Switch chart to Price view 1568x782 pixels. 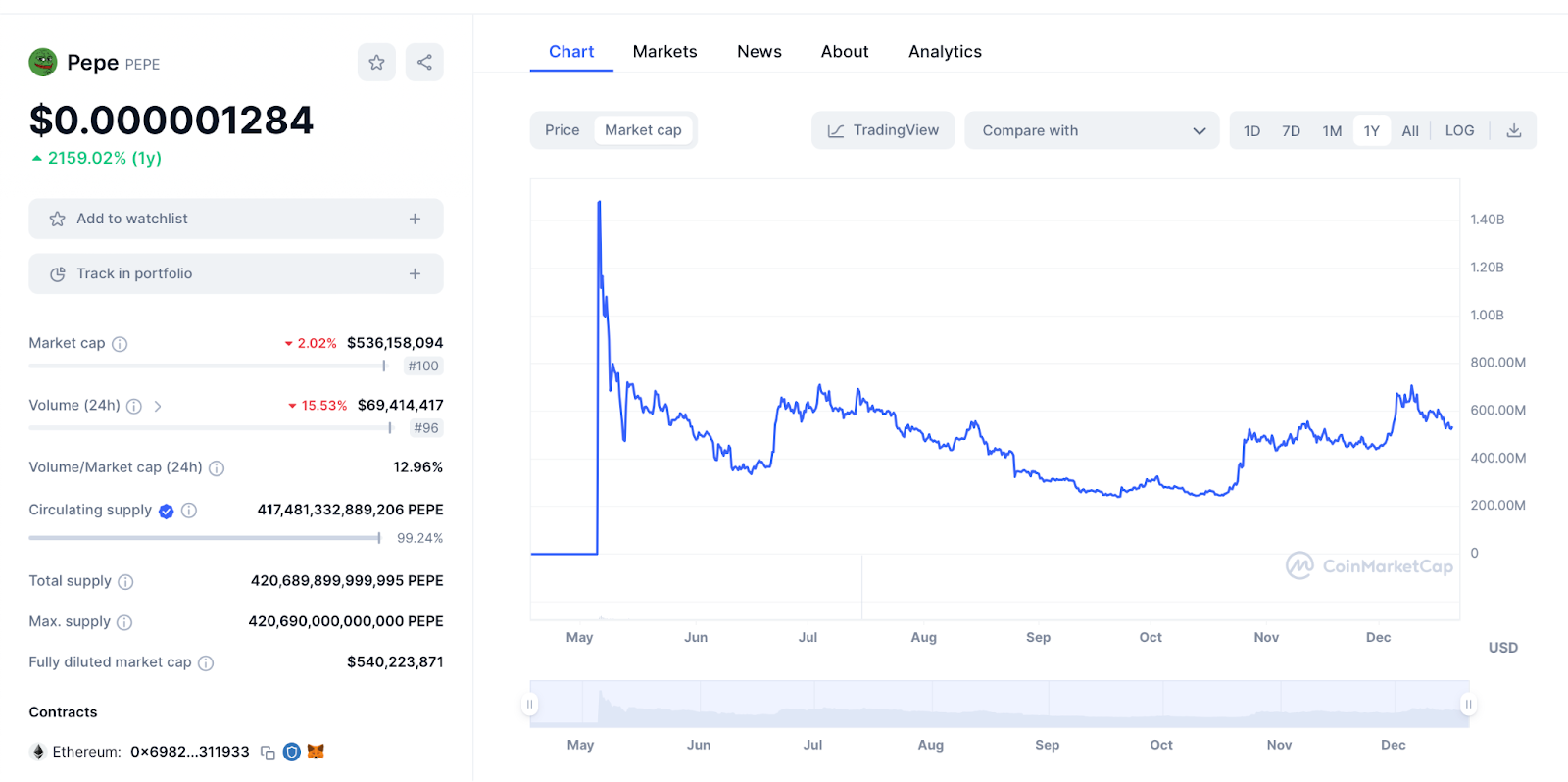coord(563,130)
